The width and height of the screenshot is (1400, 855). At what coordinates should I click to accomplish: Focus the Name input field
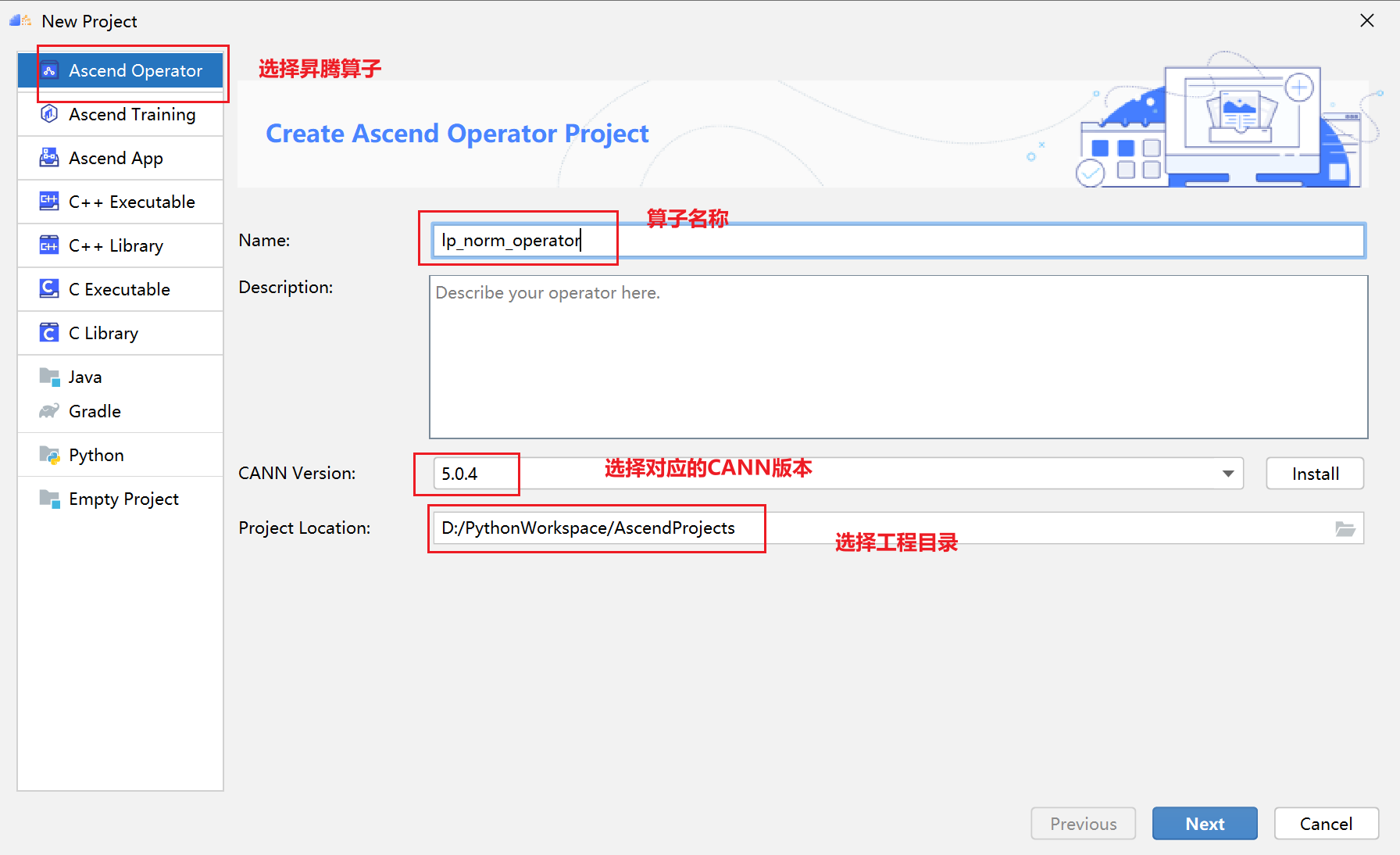click(x=898, y=241)
